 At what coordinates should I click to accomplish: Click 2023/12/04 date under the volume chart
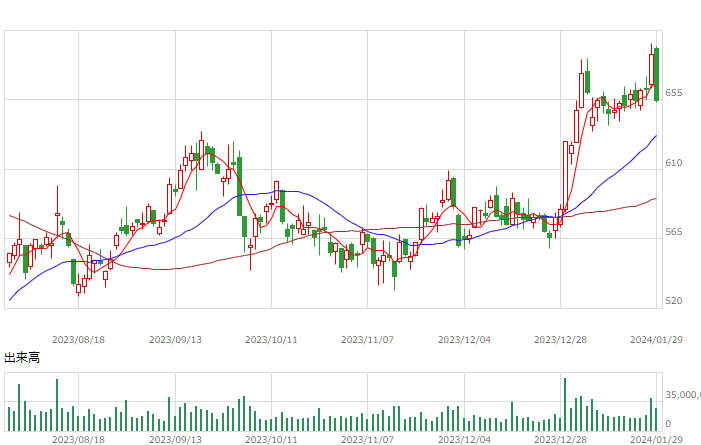tap(465, 440)
